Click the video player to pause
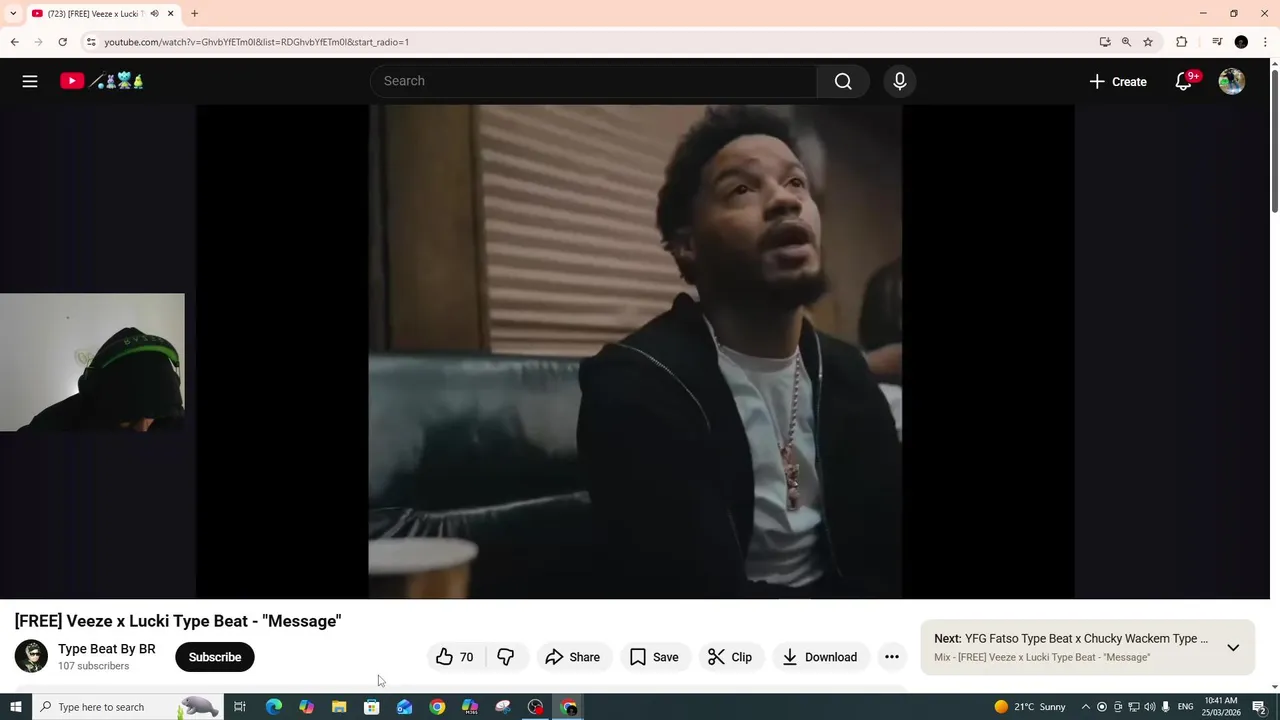Image resolution: width=1280 pixels, height=720 pixels. coord(635,351)
